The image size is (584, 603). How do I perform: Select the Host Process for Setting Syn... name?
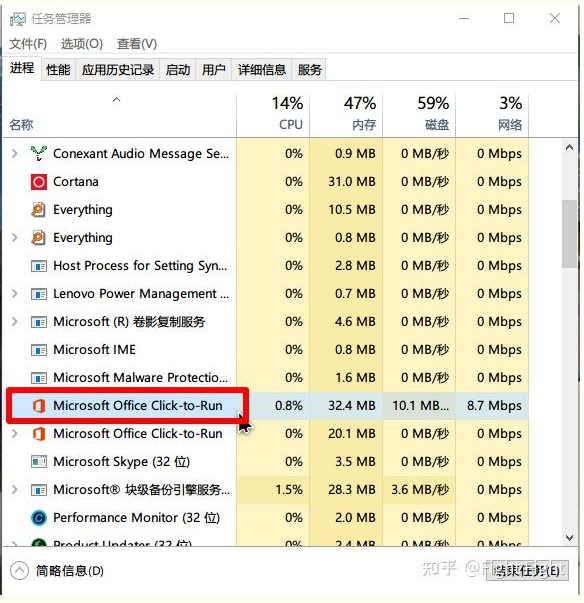[x=140, y=266]
